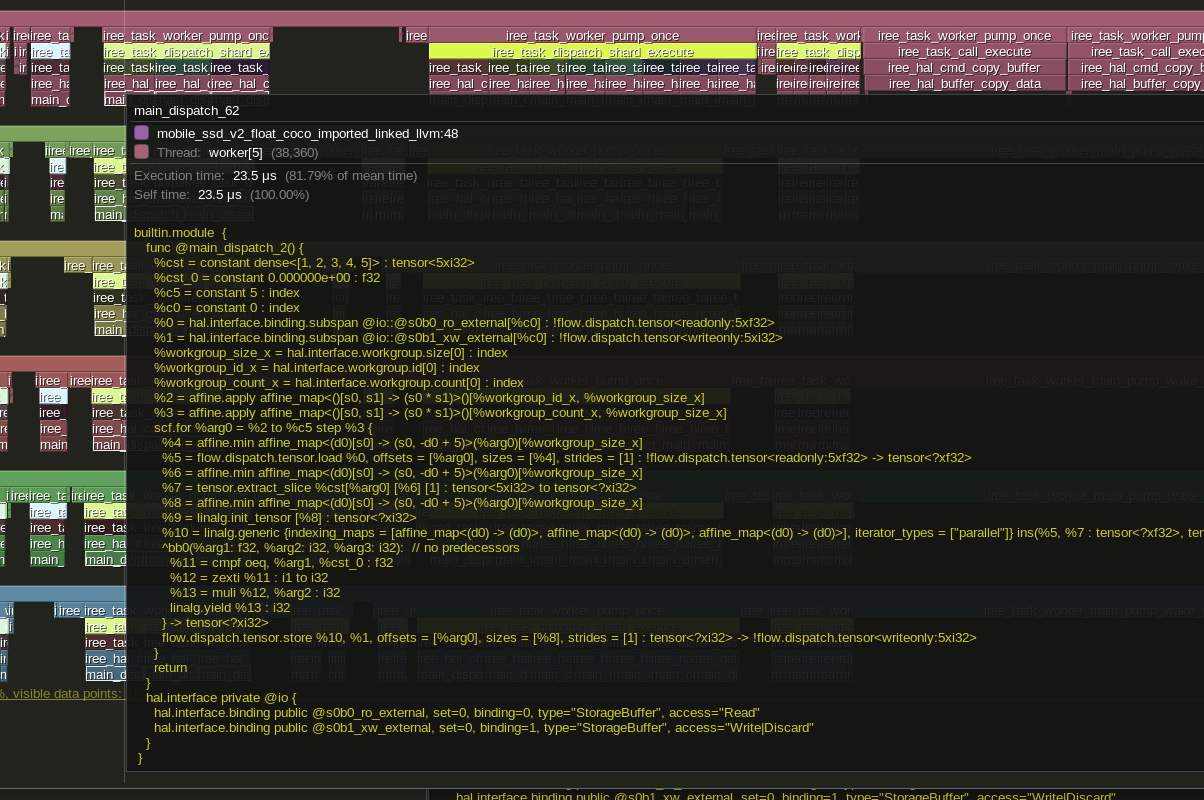Viewport: 1204px width, 800px height.
Task: Click the fully labeled iree_hal_buffer_copy_data zone
Action: coord(964,84)
